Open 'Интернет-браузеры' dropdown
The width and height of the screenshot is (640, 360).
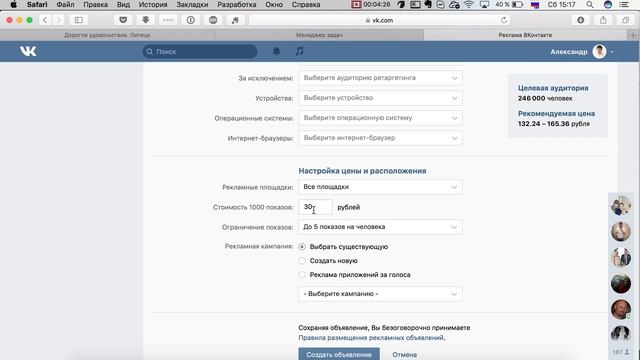point(380,138)
